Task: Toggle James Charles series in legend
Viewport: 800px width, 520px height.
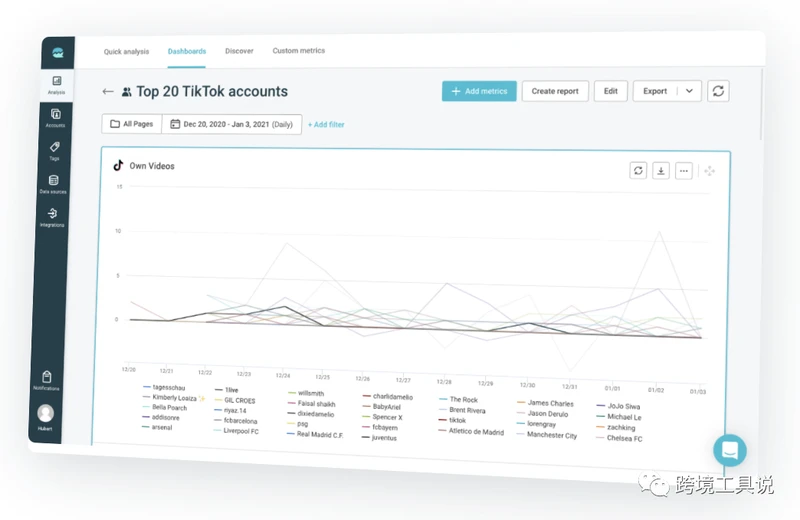Action: pyautogui.click(x=545, y=403)
